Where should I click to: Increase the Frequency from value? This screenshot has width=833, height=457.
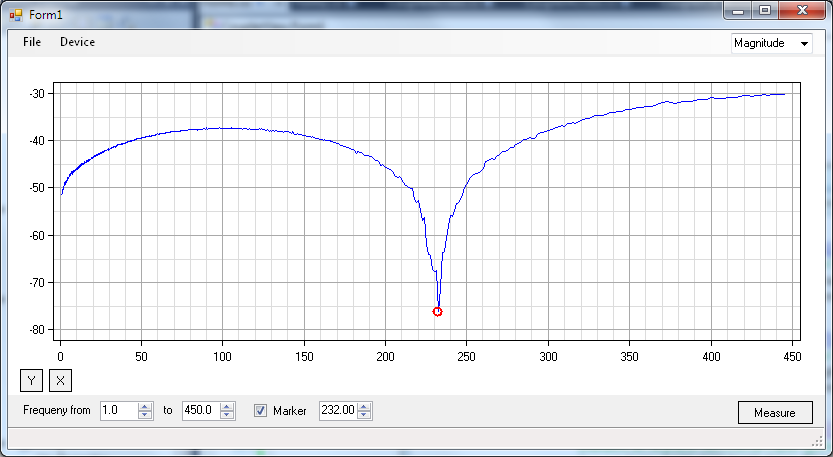coord(144,407)
